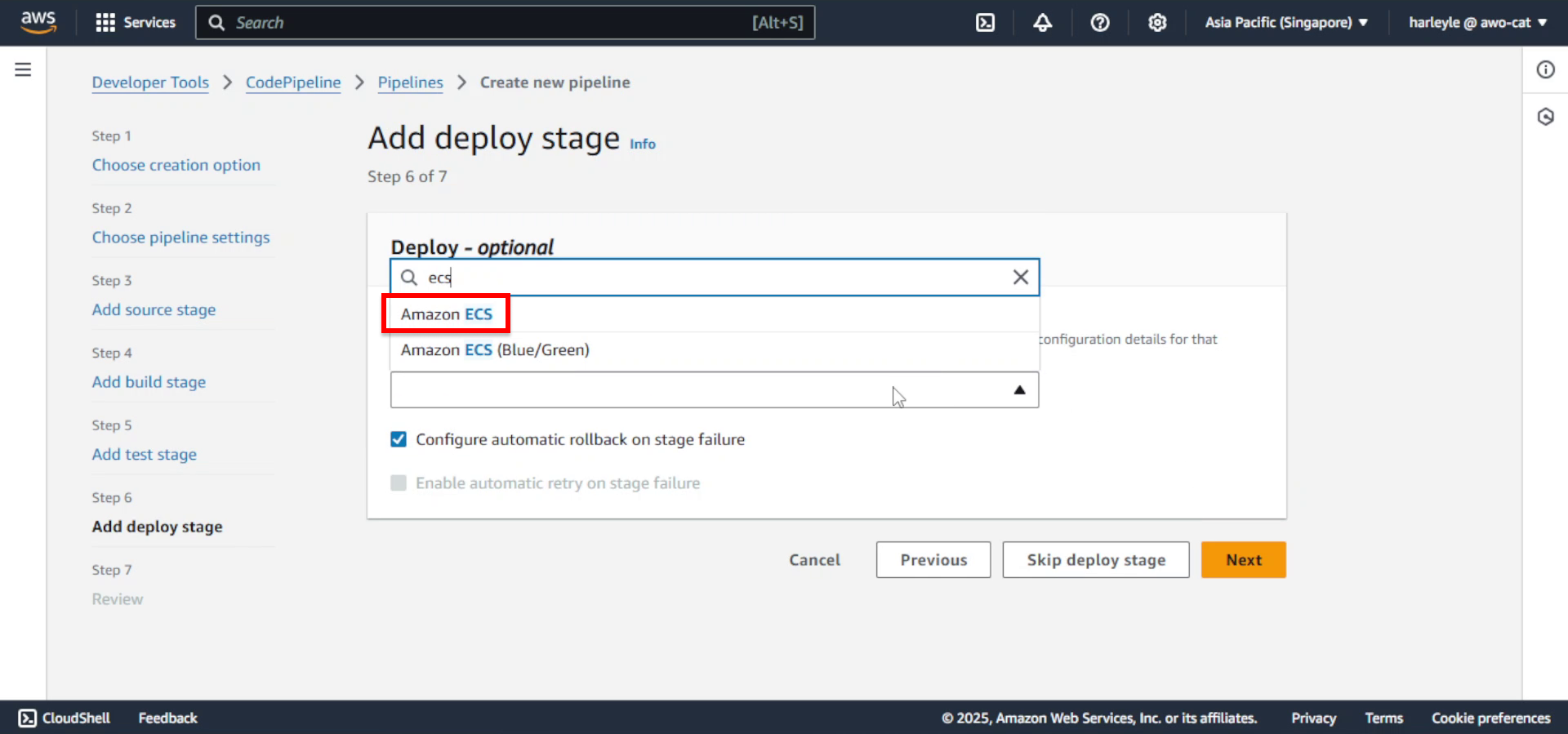Go to Choose creation option step
The height and width of the screenshot is (734, 1568).
point(176,165)
